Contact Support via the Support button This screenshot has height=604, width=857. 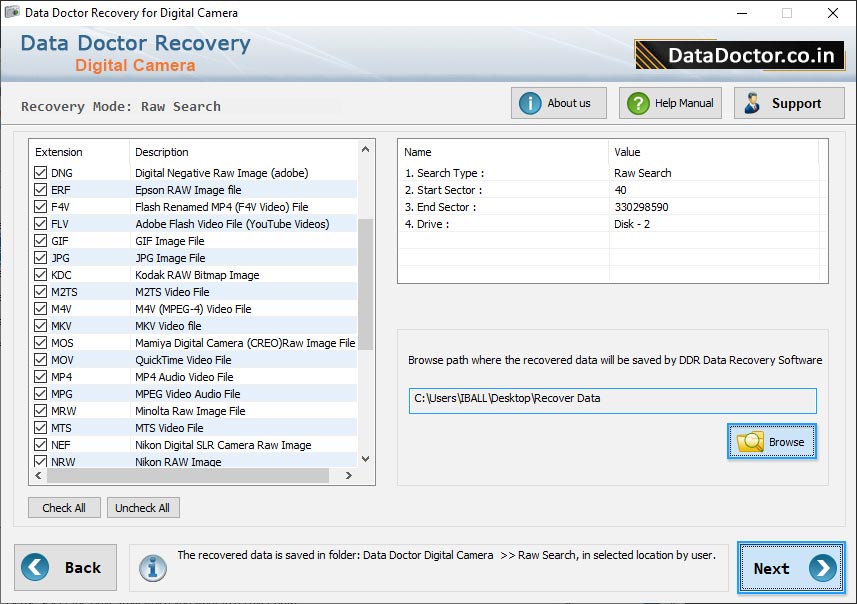(789, 103)
